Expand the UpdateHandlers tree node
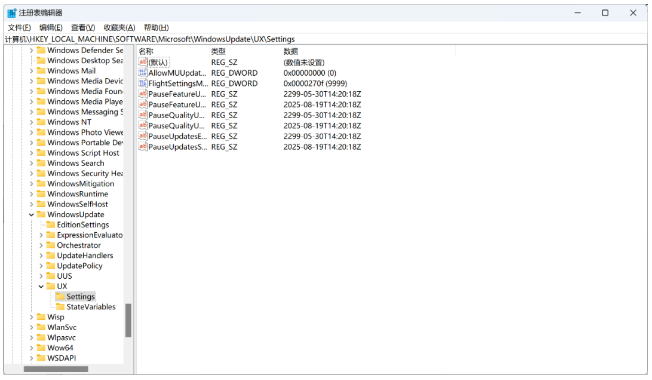652x380 pixels. click(x=41, y=255)
